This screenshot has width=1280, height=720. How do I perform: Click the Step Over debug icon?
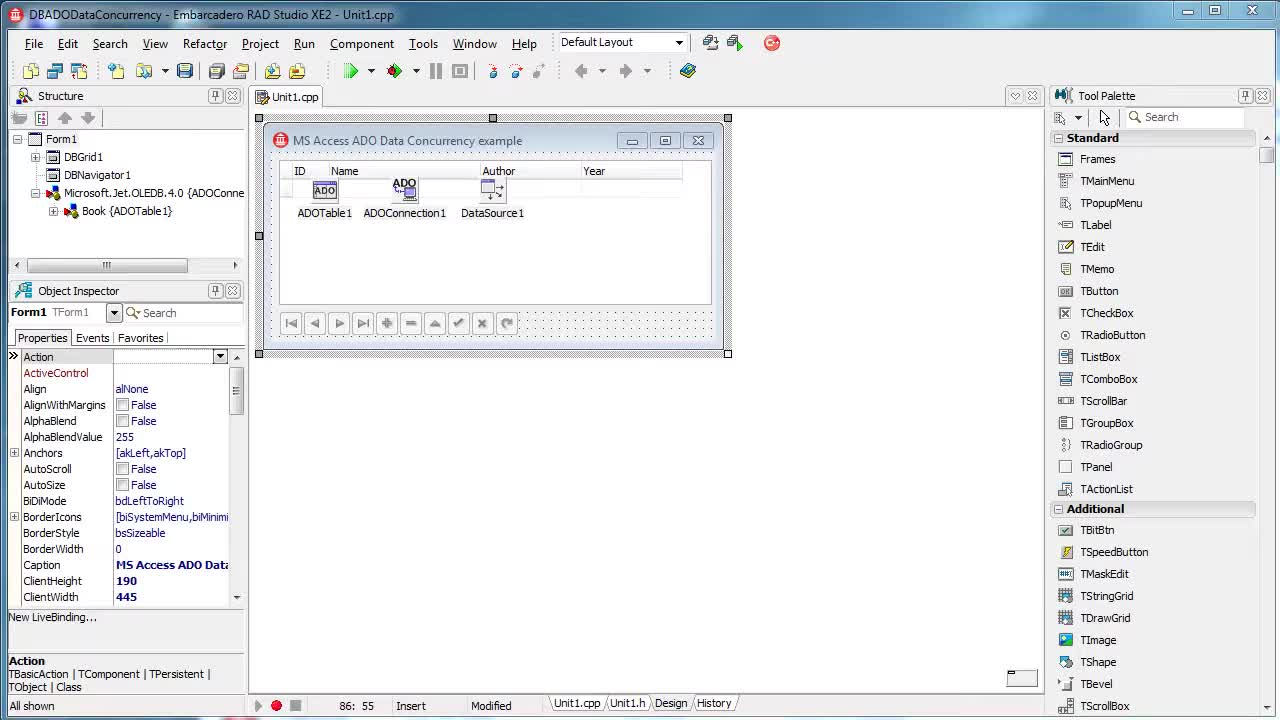pos(516,71)
